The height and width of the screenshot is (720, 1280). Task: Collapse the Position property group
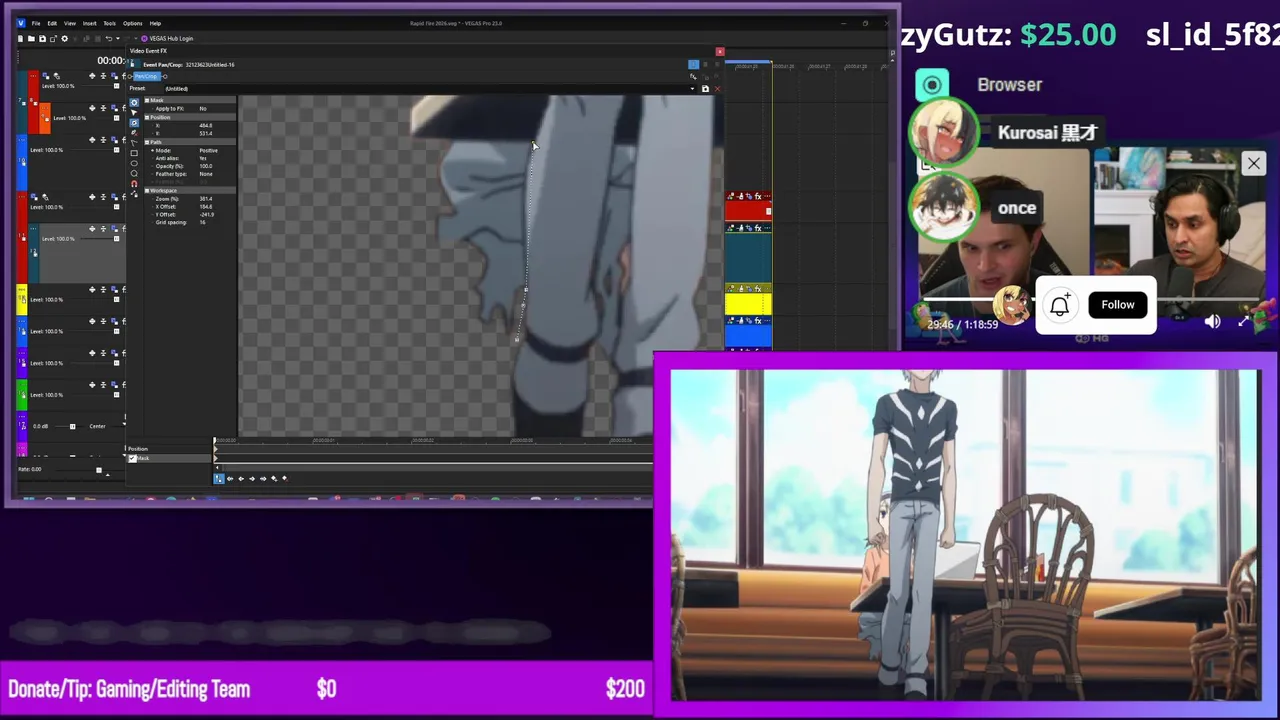click(x=147, y=117)
